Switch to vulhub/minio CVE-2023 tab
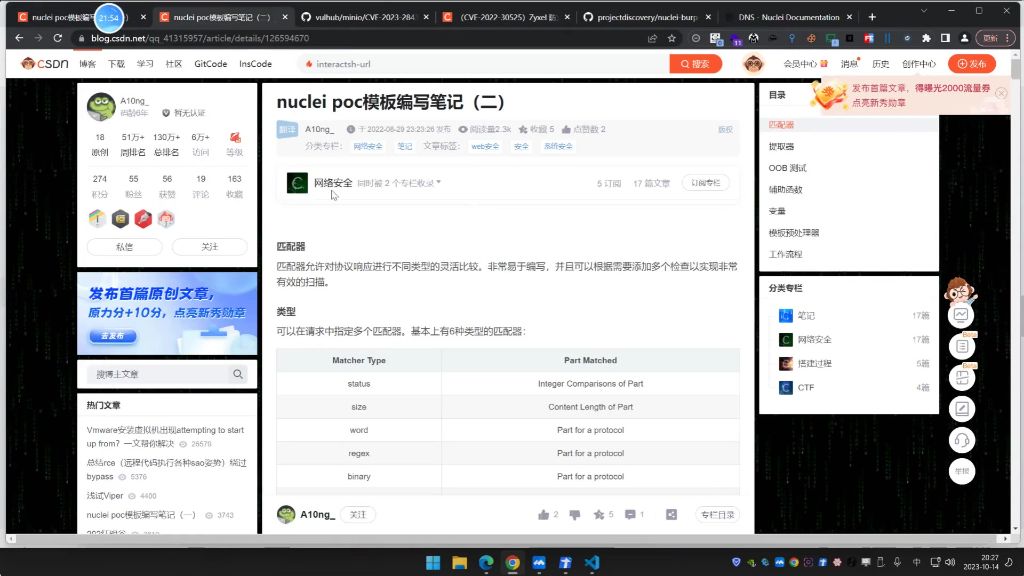This screenshot has width=1024, height=576. [x=364, y=17]
